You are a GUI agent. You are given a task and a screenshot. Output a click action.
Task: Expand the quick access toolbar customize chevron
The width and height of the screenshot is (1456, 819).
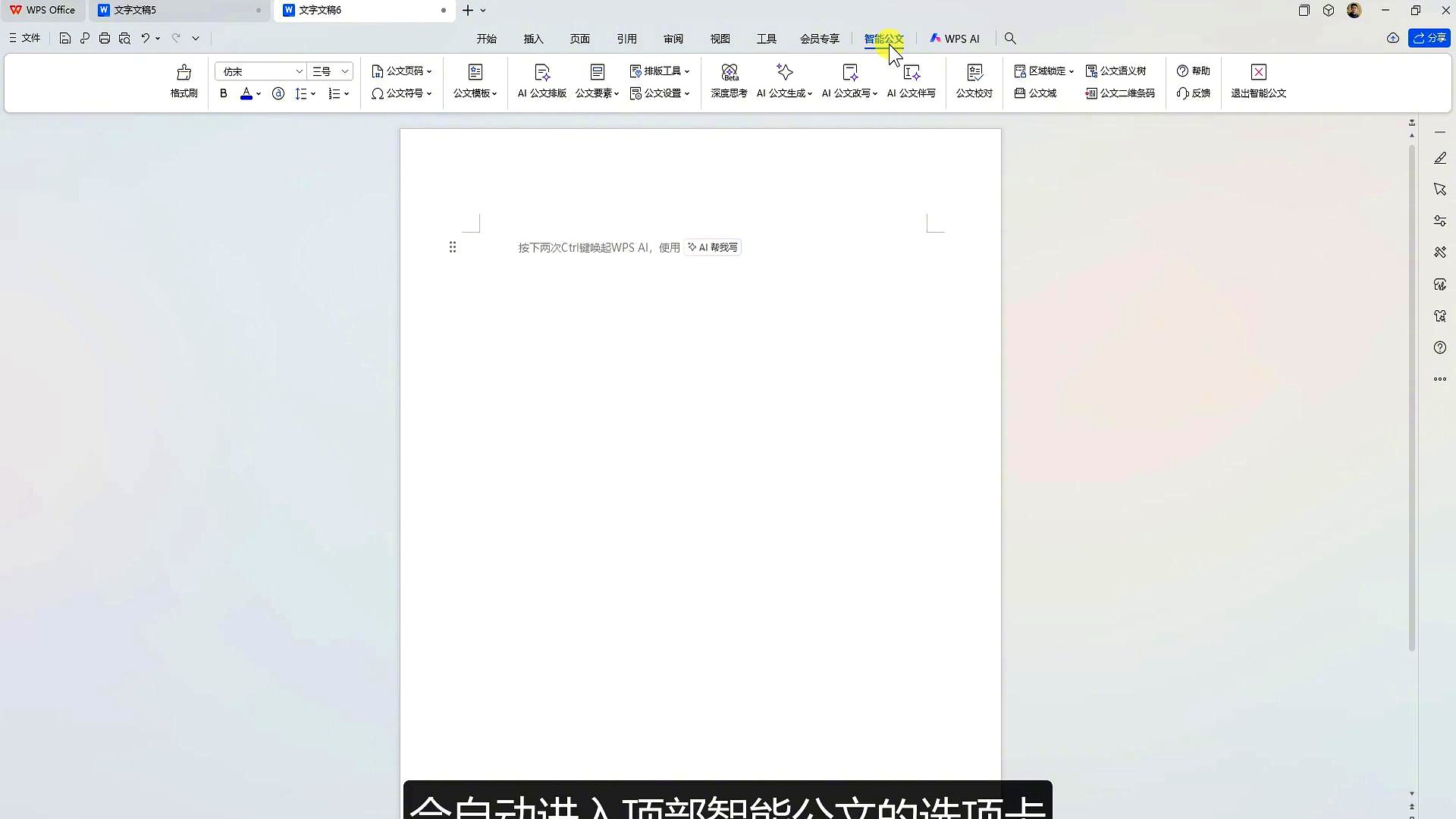(196, 38)
